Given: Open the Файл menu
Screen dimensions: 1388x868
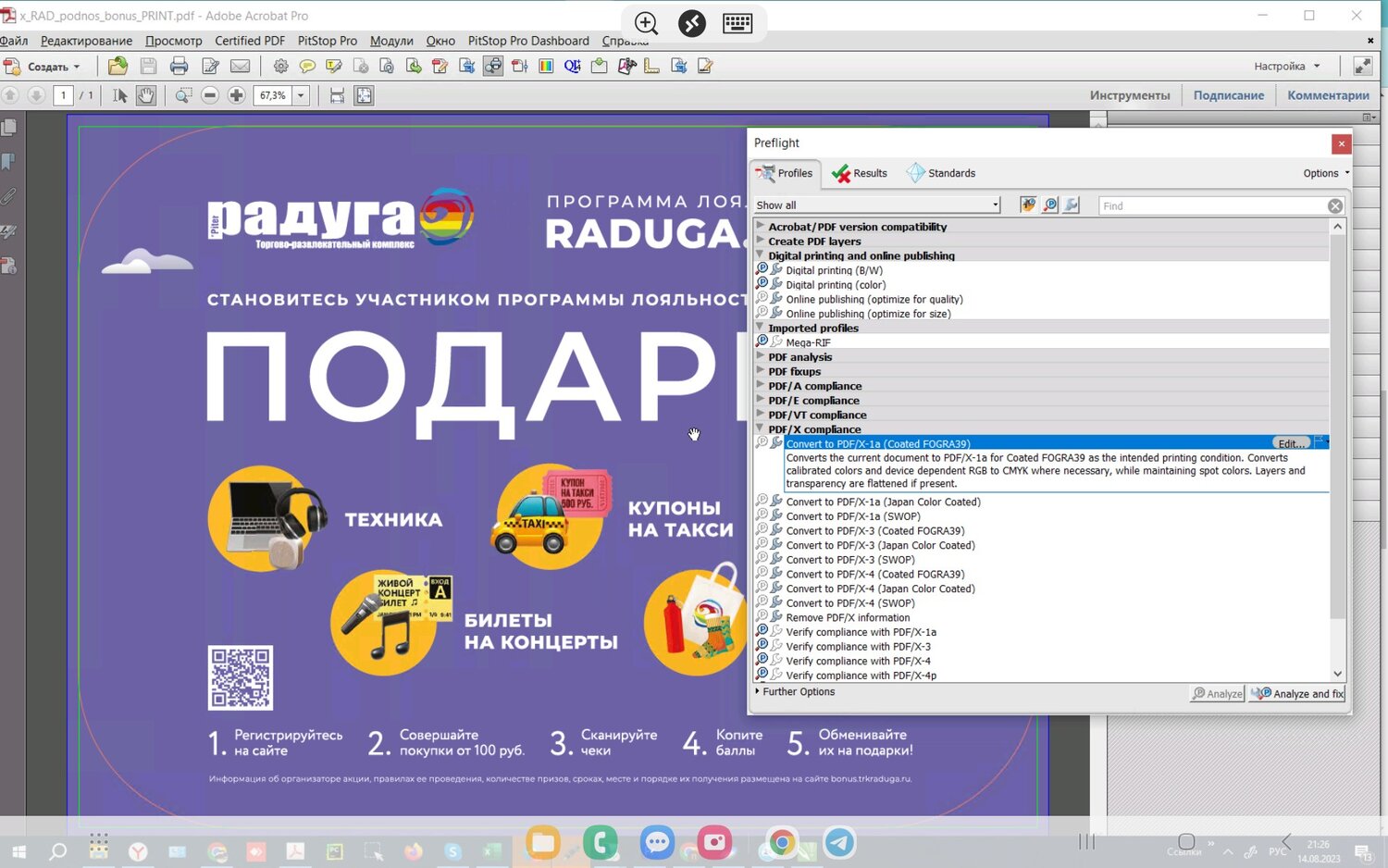Looking at the screenshot, I should [x=13, y=41].
